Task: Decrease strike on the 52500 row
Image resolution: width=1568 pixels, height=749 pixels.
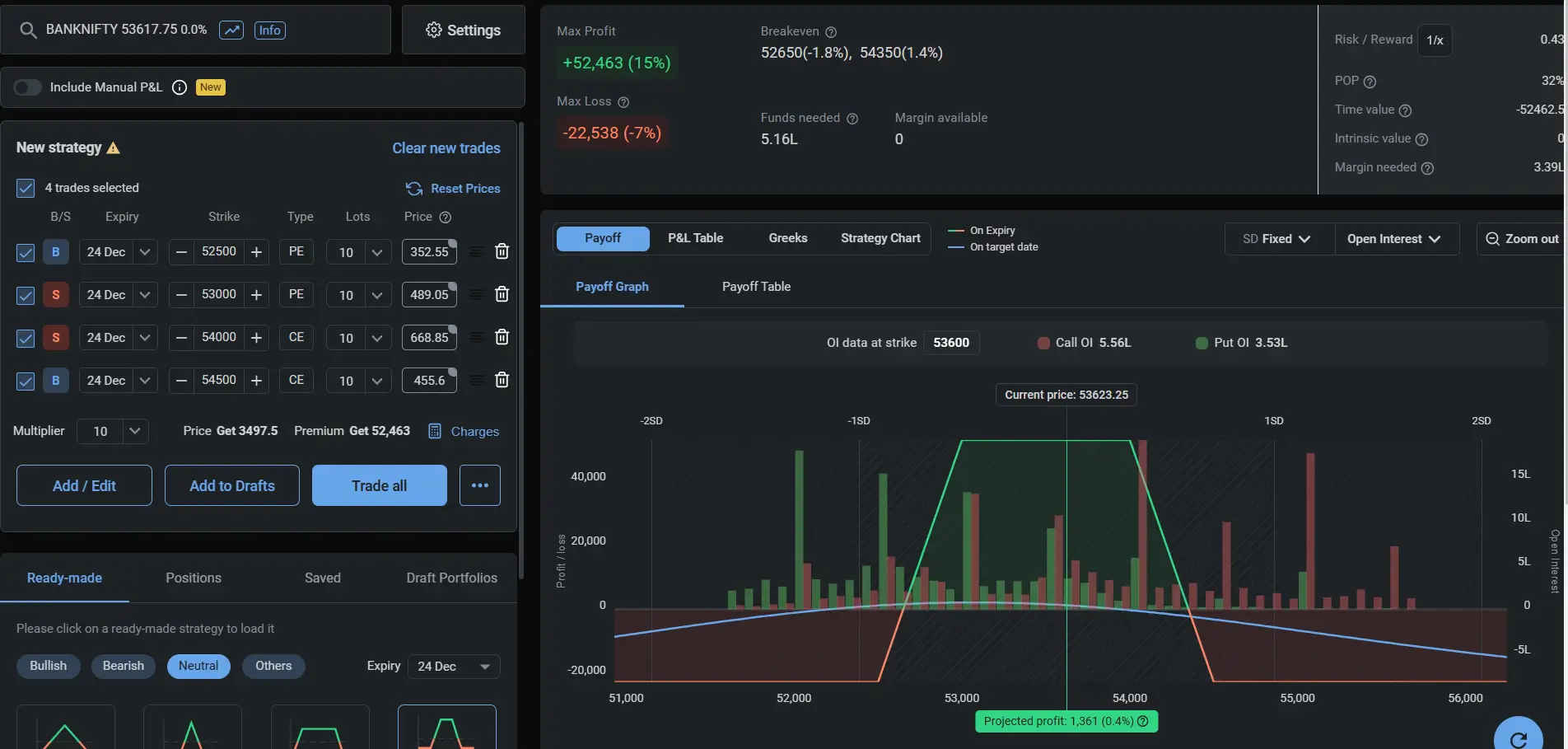Action: (182, 252)
